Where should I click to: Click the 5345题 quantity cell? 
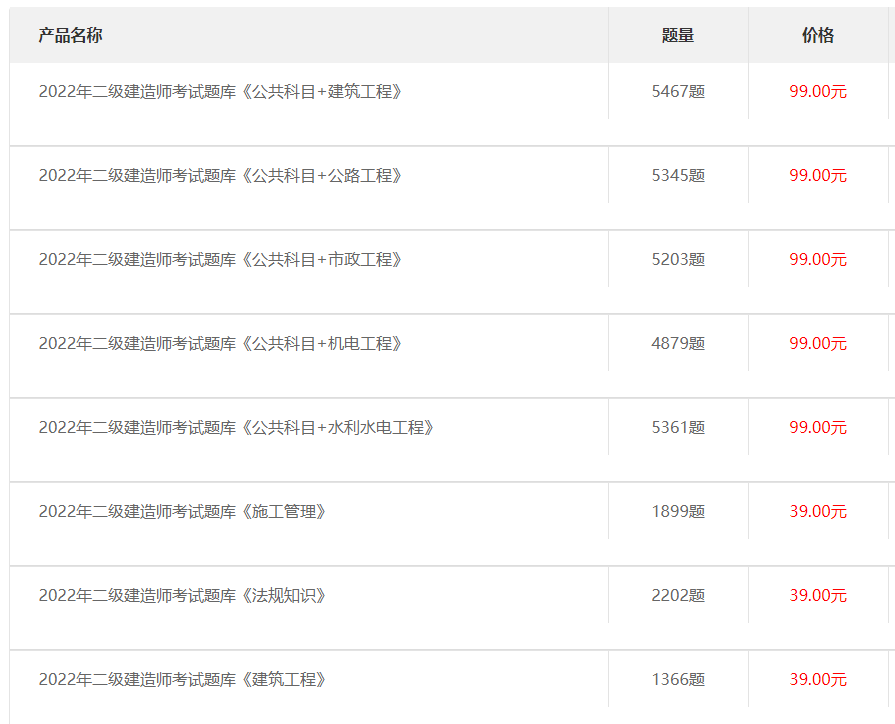pos(678,176)
